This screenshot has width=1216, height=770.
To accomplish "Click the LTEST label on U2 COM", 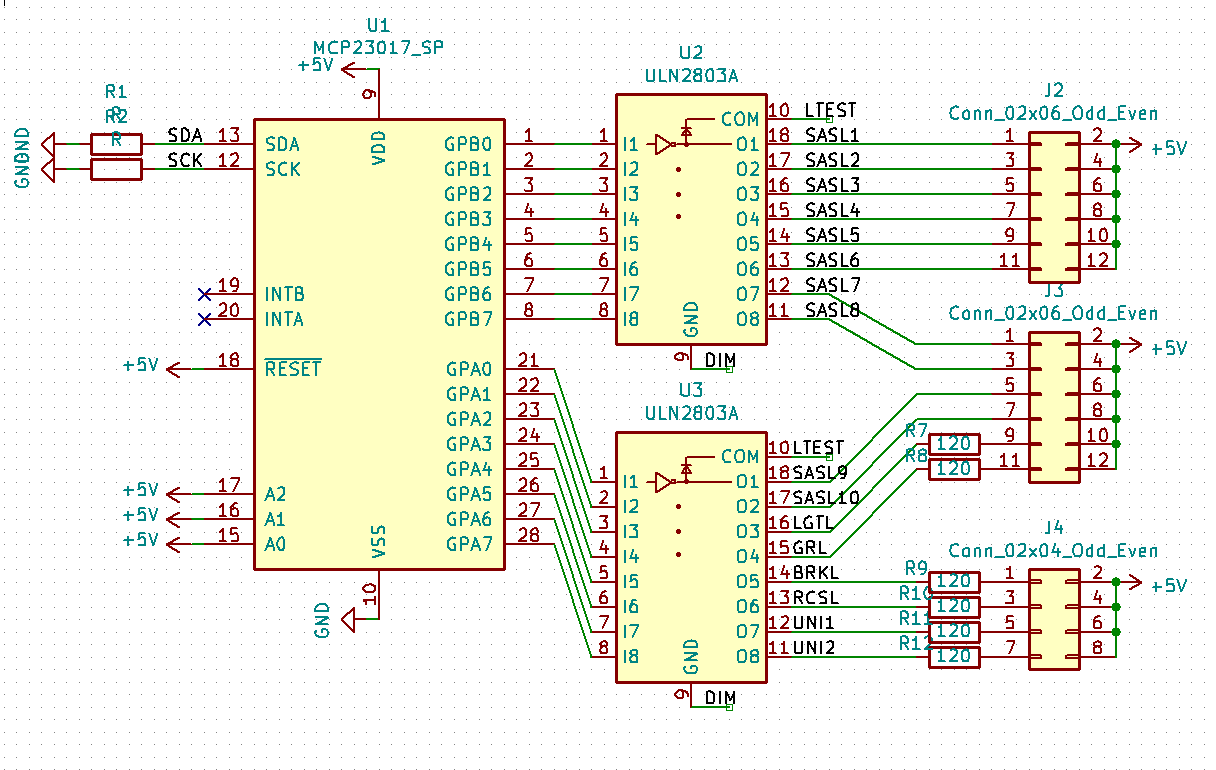I will [x=830, y=110].
